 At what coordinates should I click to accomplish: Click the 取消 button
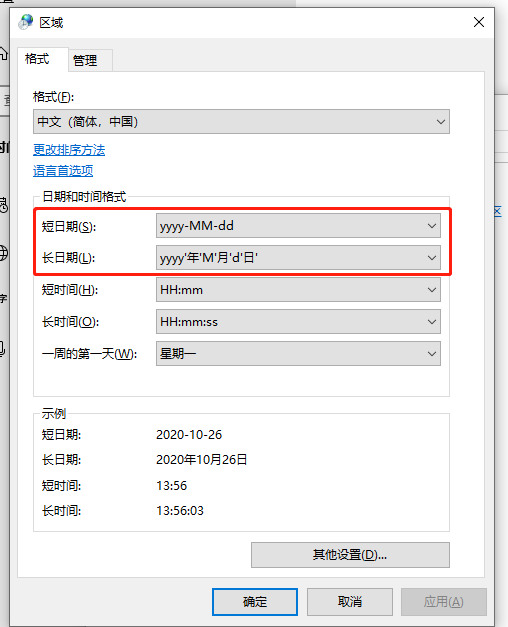350,601
